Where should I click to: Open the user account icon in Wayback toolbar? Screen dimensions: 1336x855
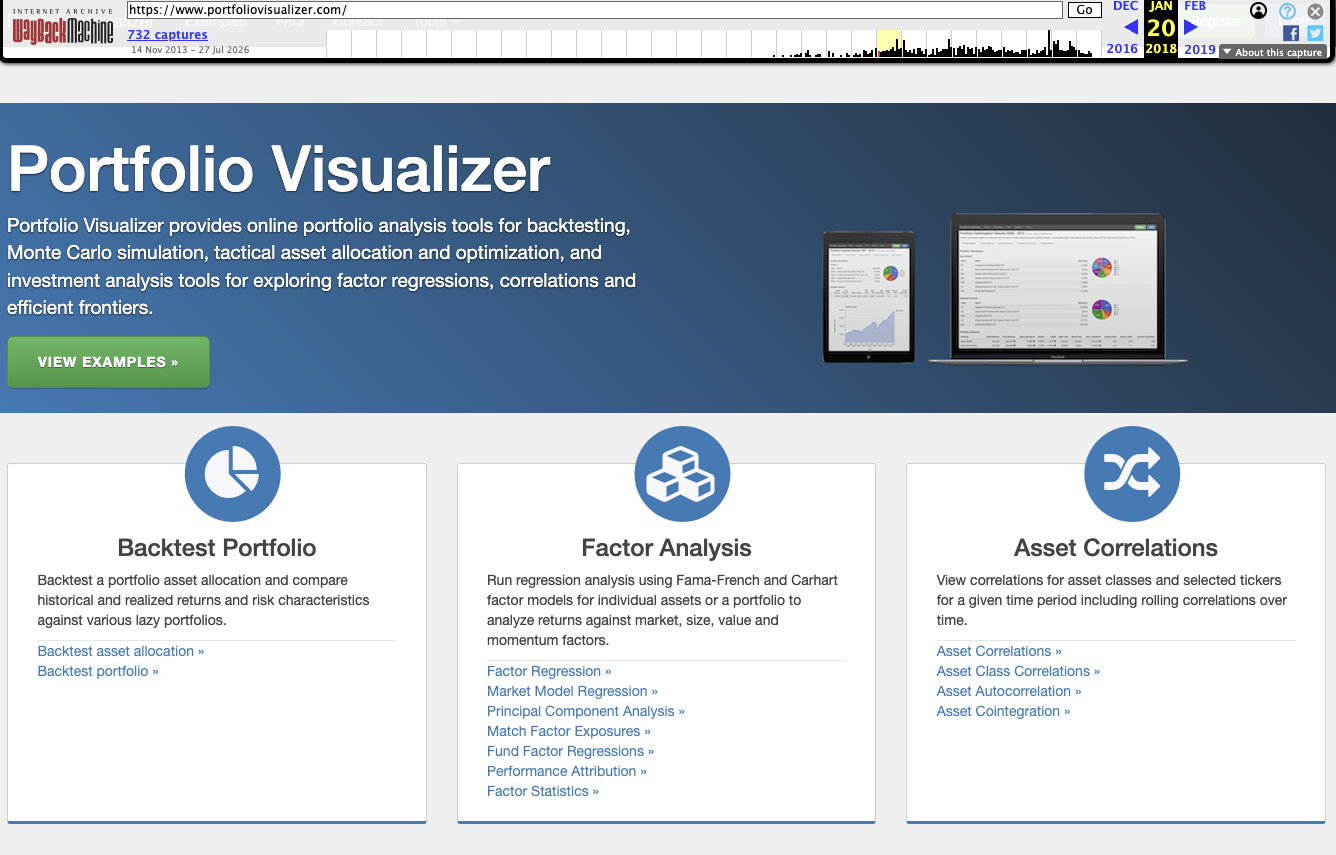[x=1259, y=11]
